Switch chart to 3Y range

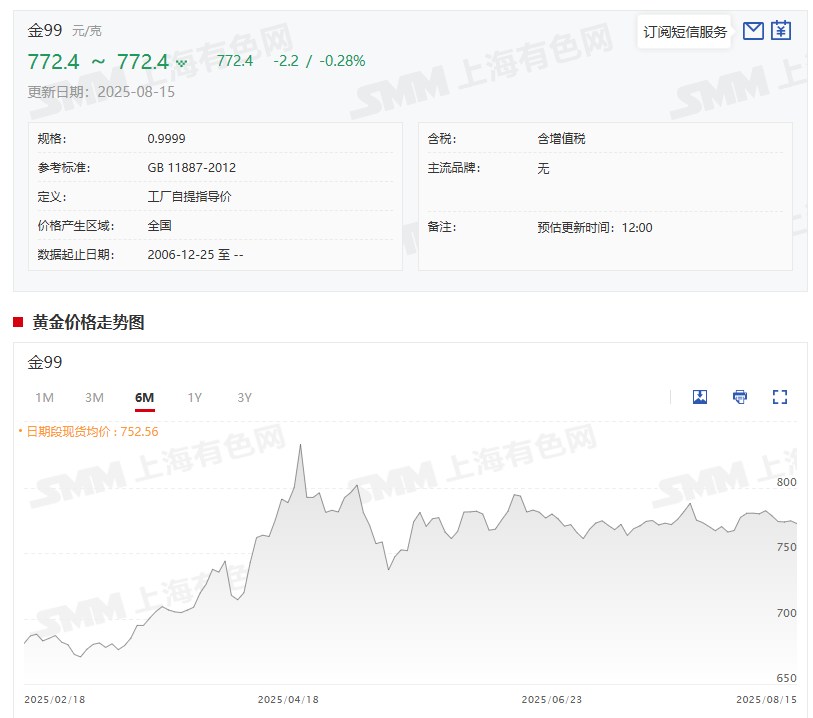coord(244,398)
